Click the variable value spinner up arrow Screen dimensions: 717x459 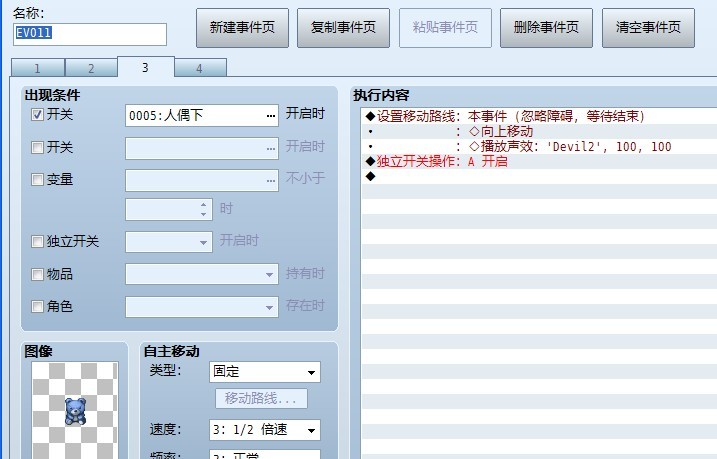(204, 204)
